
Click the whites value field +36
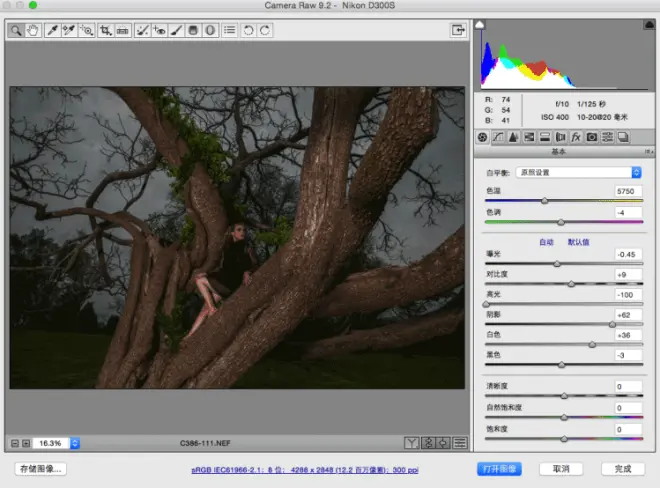pyautogui.click(x=628, y=335)
